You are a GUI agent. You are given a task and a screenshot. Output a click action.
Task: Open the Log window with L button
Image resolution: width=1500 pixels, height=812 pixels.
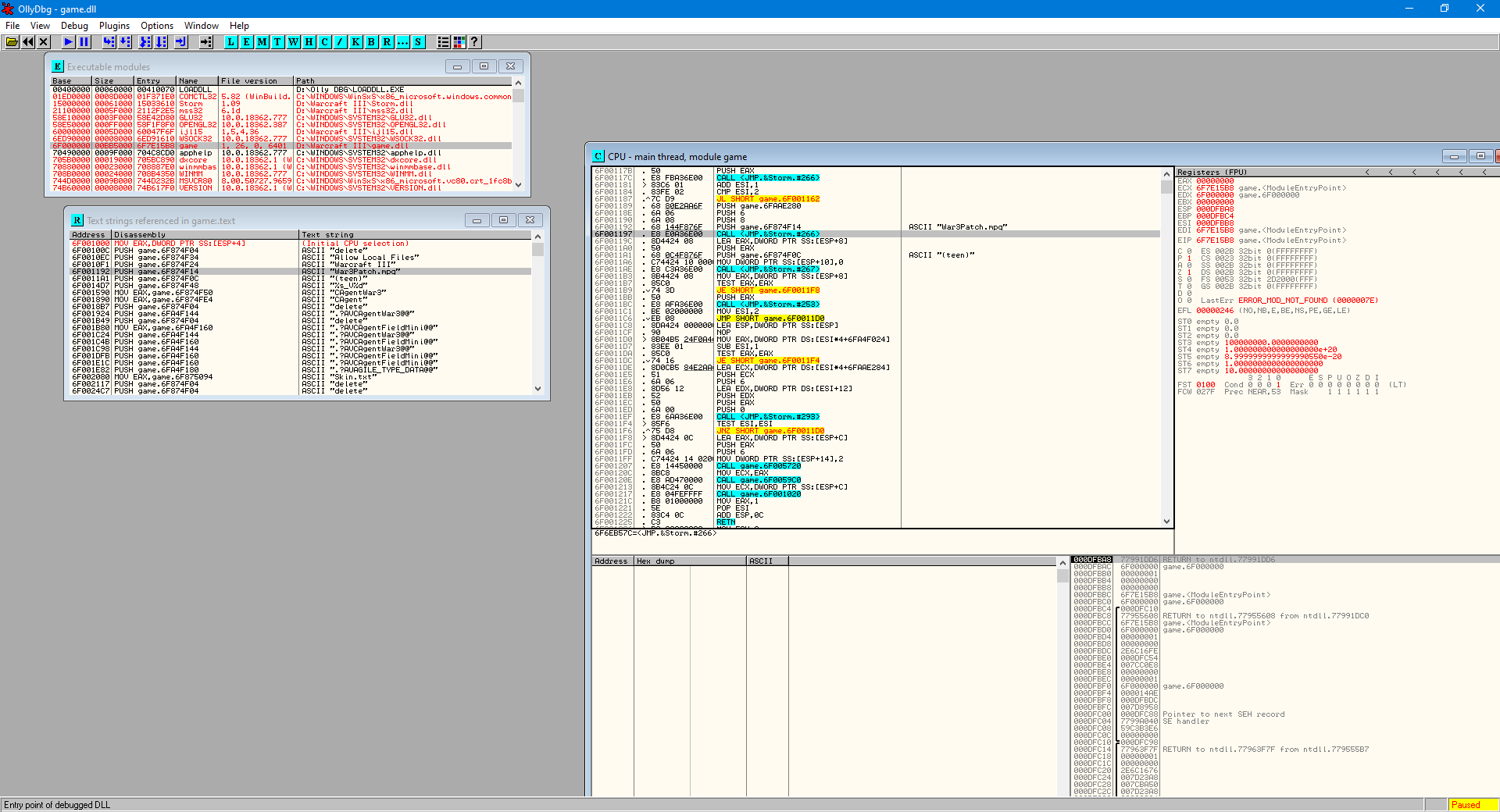(x=231, y=42)
